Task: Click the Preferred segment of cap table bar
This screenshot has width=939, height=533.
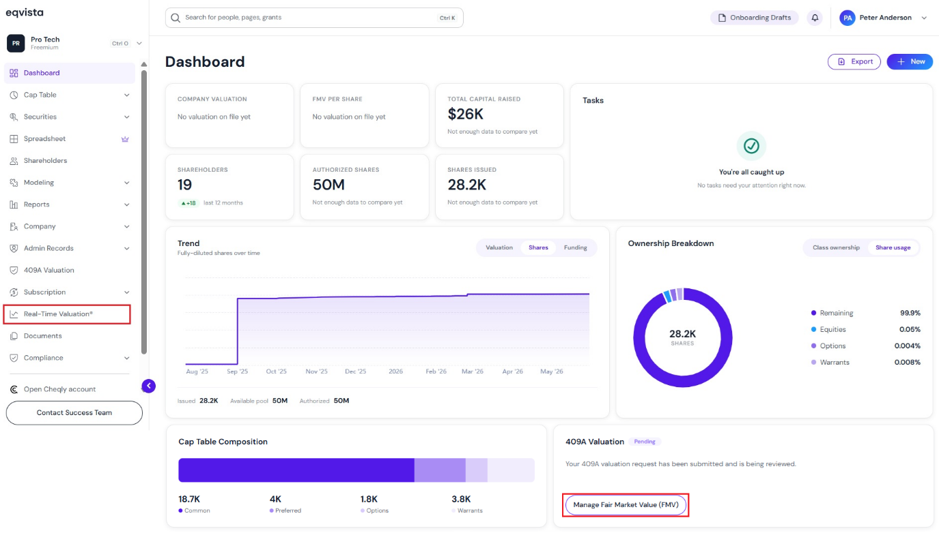Action: pyautogui.click(x=440, y=470)
